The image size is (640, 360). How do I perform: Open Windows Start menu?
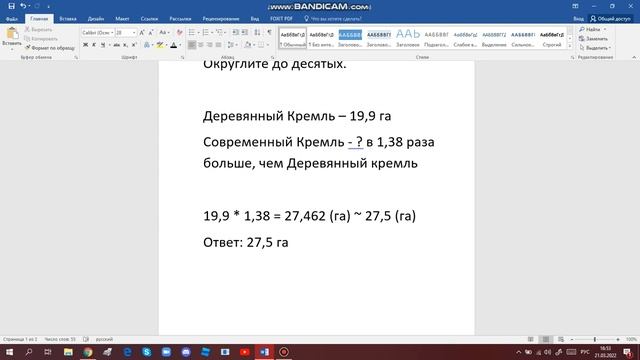9,352
